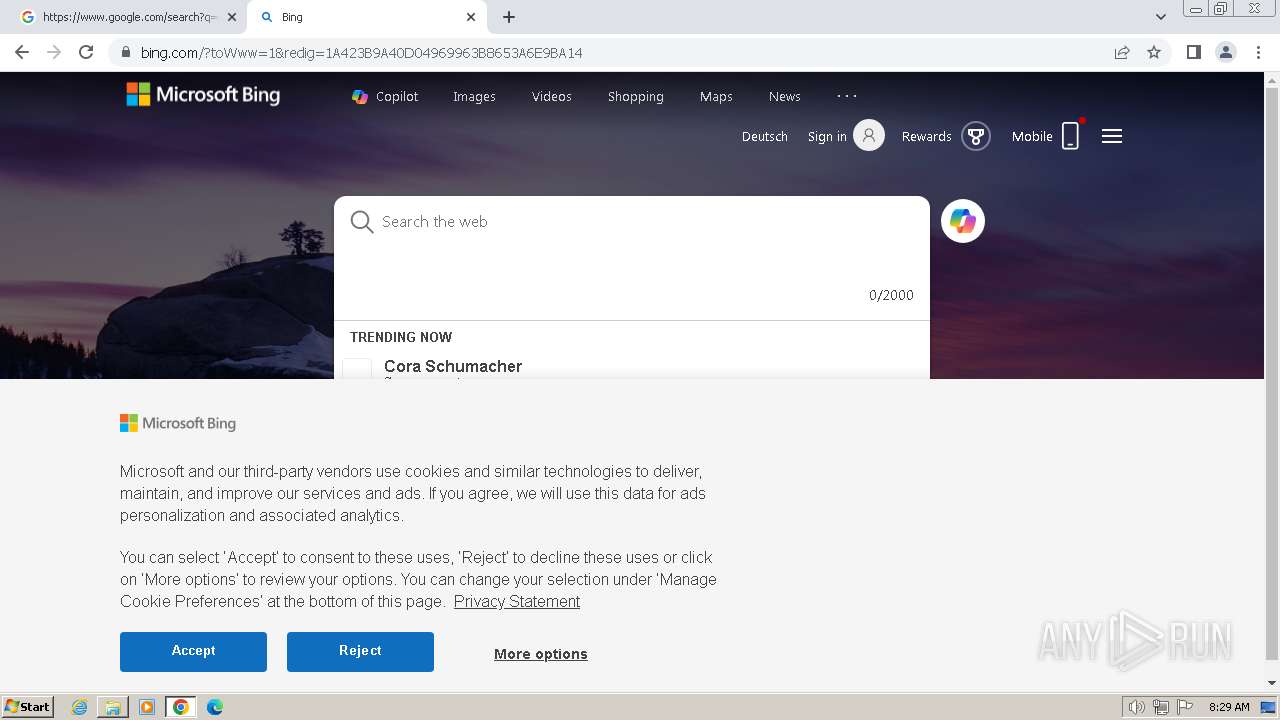This screenshot has width=1280, height=720.
Task: Launch Internet Explorer from taskbar
Action: [x=80, y=707]
